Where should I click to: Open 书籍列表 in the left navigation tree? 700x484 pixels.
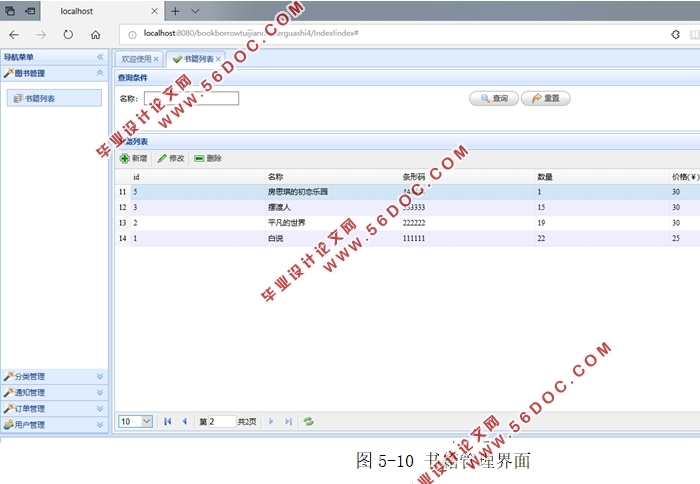(x=54, y=98)
